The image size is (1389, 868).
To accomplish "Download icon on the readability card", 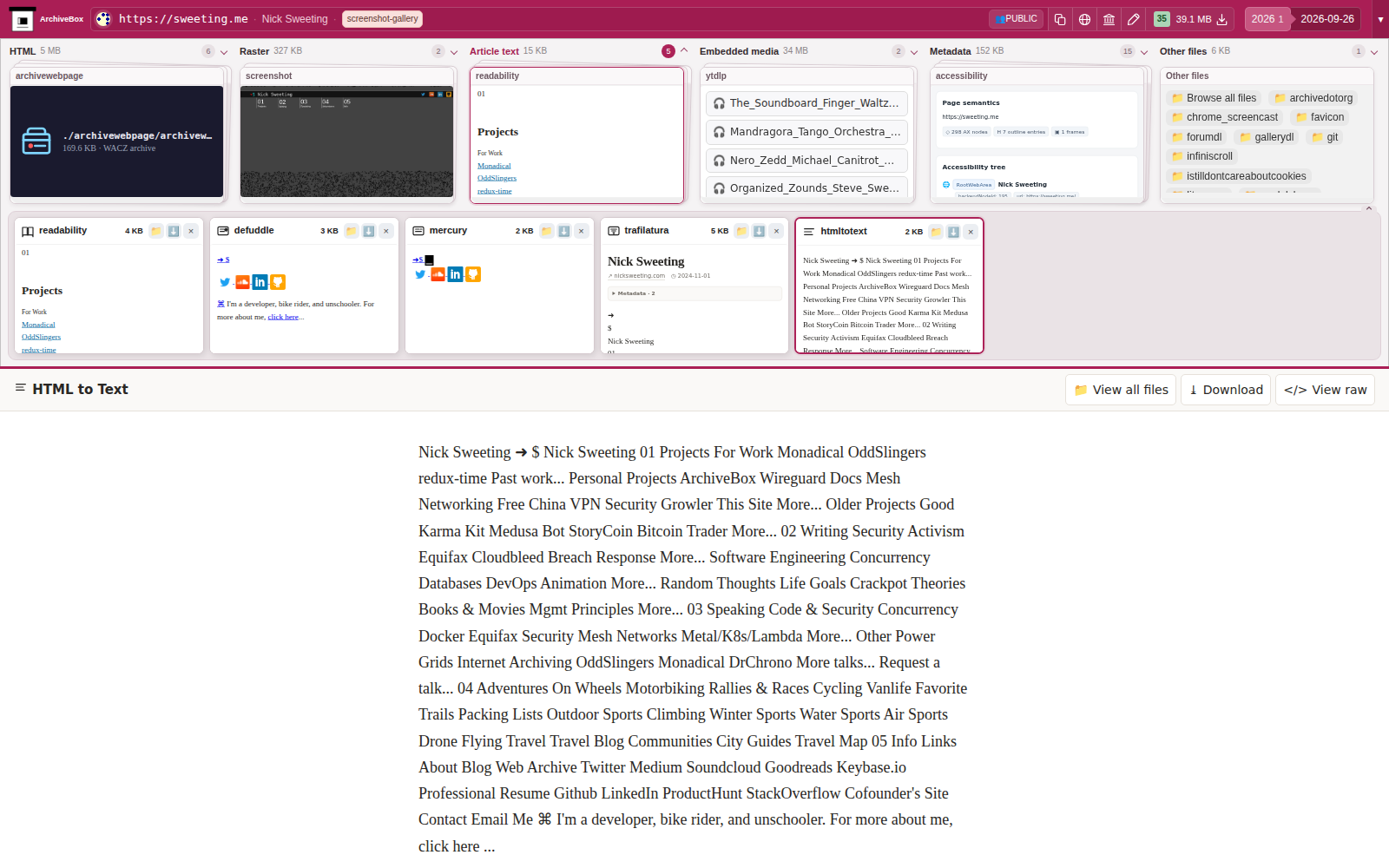I will click(x=174, y=231).
